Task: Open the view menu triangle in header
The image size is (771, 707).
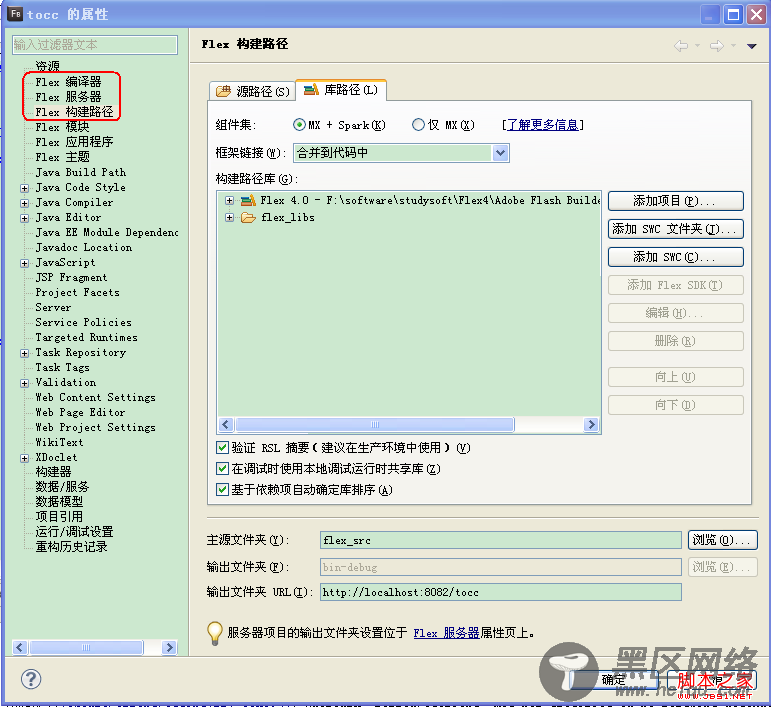Action: [x=751, y=46]
